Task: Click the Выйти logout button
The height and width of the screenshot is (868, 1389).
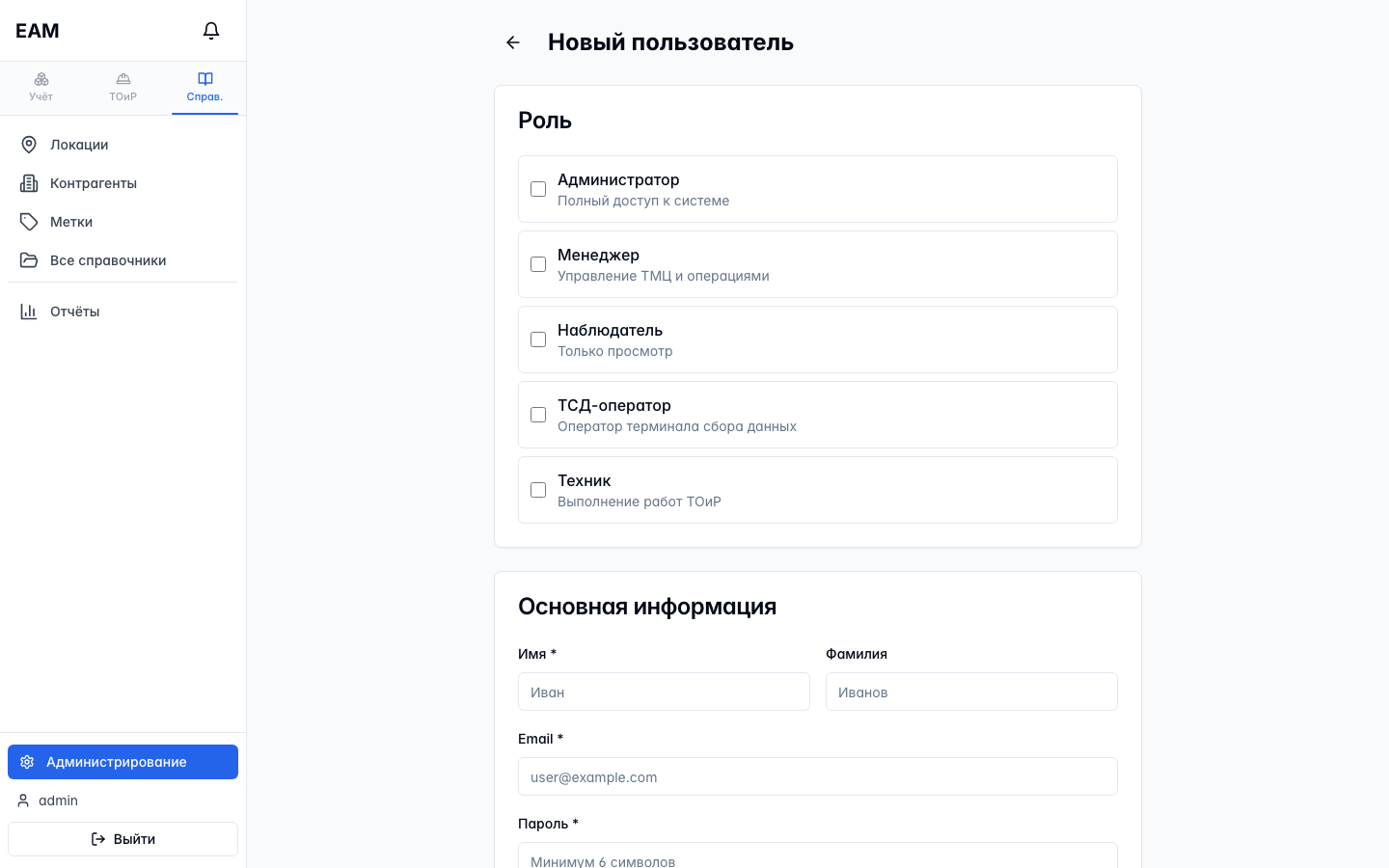Action: coord(123,839)
